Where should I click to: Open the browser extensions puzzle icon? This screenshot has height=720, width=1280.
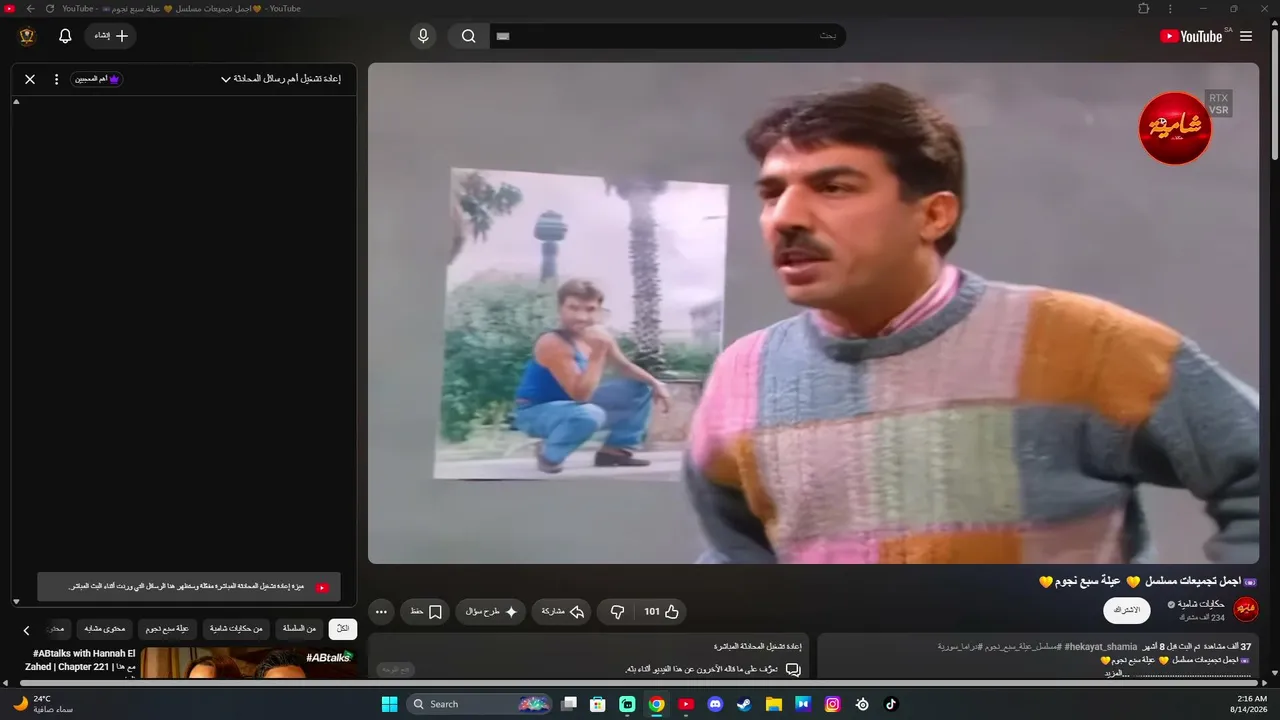click(1144, 9)
